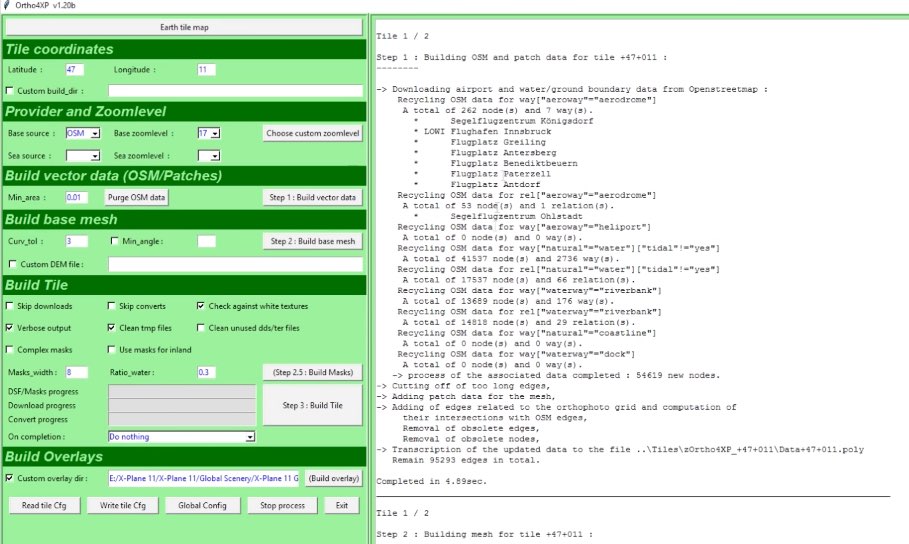Disable Check against white textures

coord(201,306)
